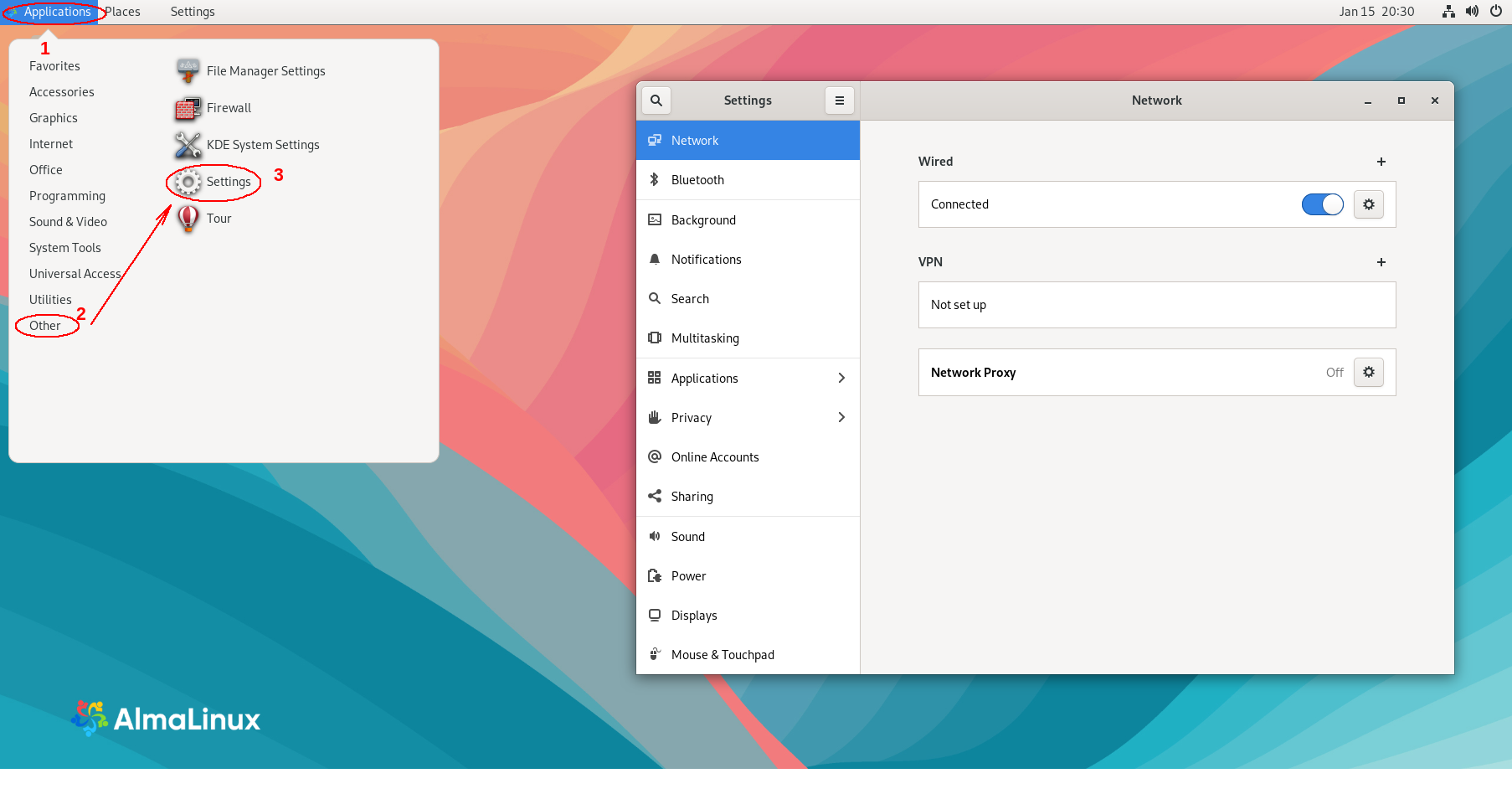This screenshot has height=794, width=1512.
Task: Open Network Proxy gear settings
Action: 1368,372
